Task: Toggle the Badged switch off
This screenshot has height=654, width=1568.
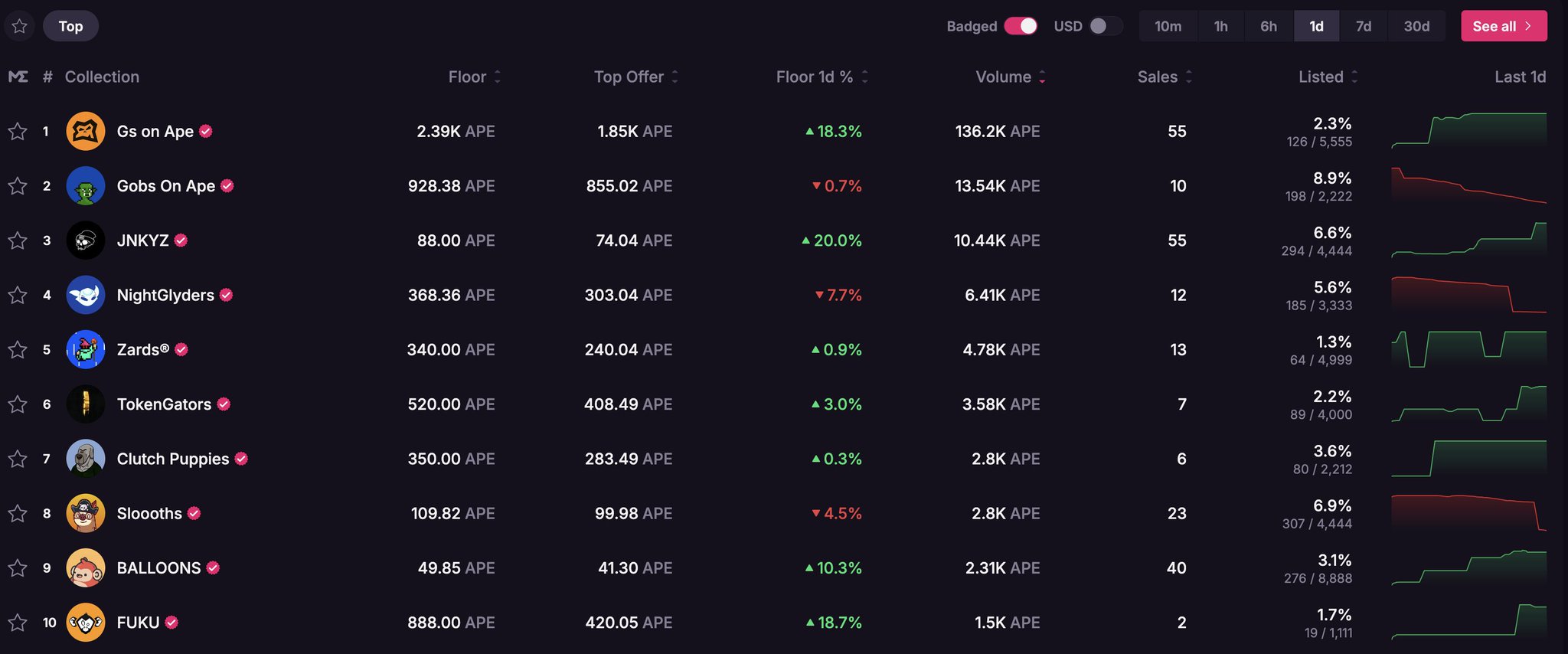Action: tap(1021, 26)
